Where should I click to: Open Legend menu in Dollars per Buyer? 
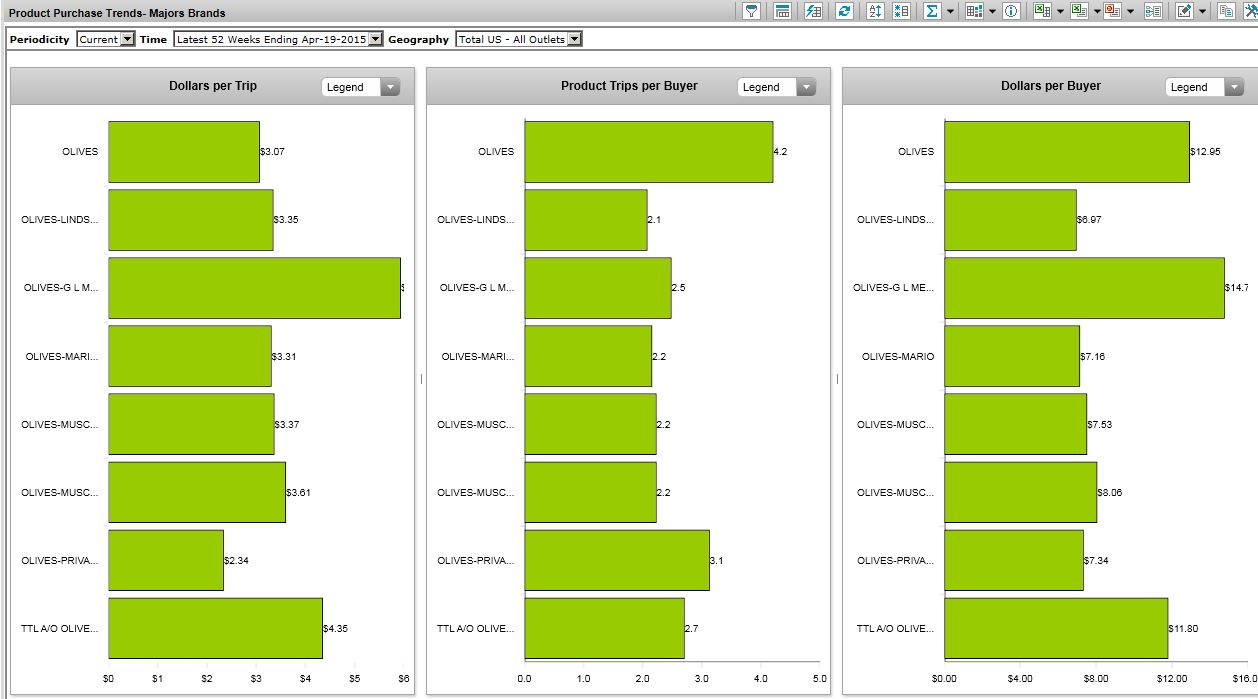1233,87
